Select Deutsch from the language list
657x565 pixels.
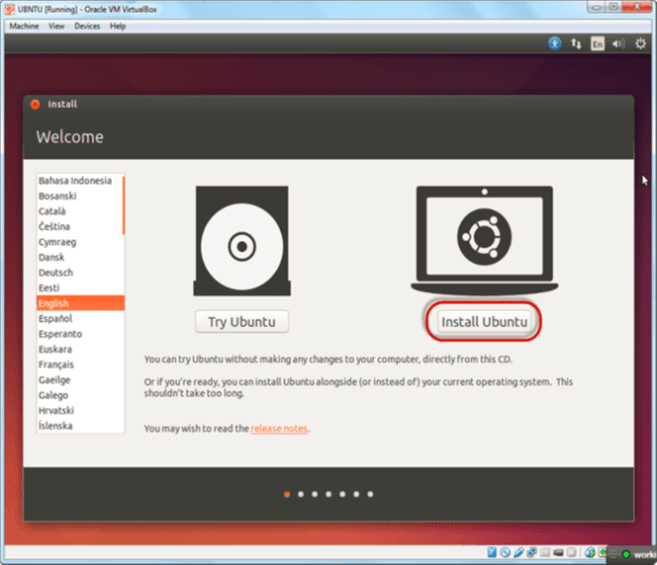click(56, 272)
